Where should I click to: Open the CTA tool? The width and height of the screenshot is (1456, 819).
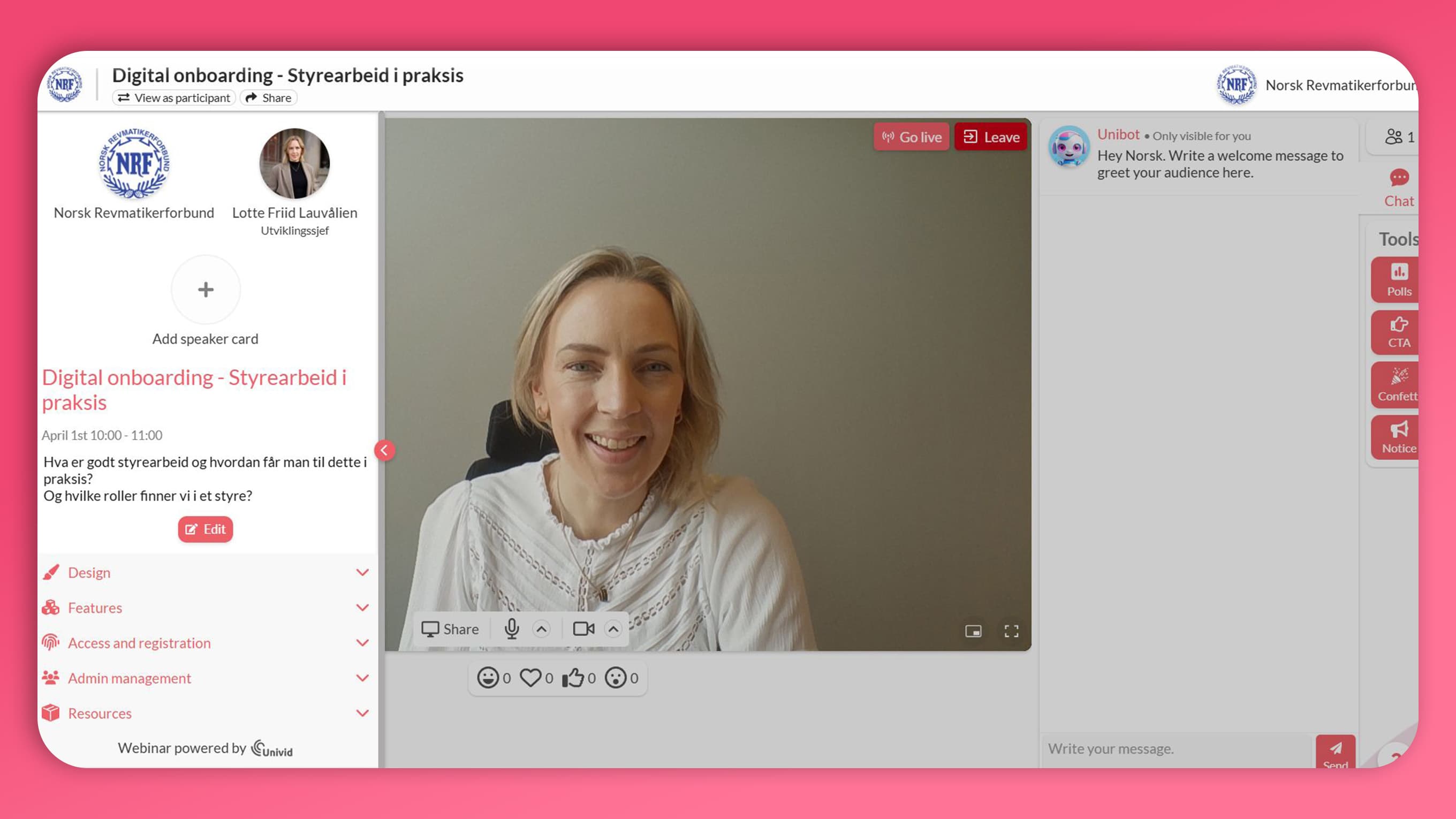point(1398,332)
